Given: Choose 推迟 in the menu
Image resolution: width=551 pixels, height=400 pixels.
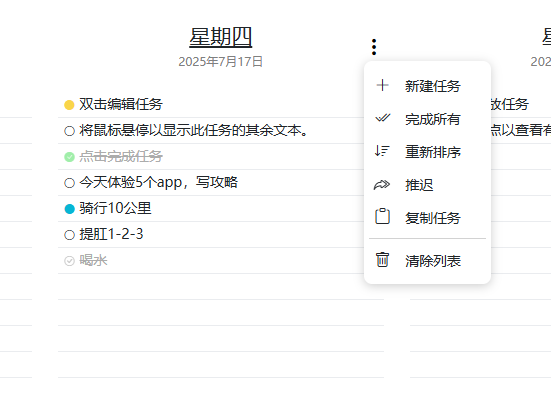Looking at the screenshot, I should [x=427, y=185].
